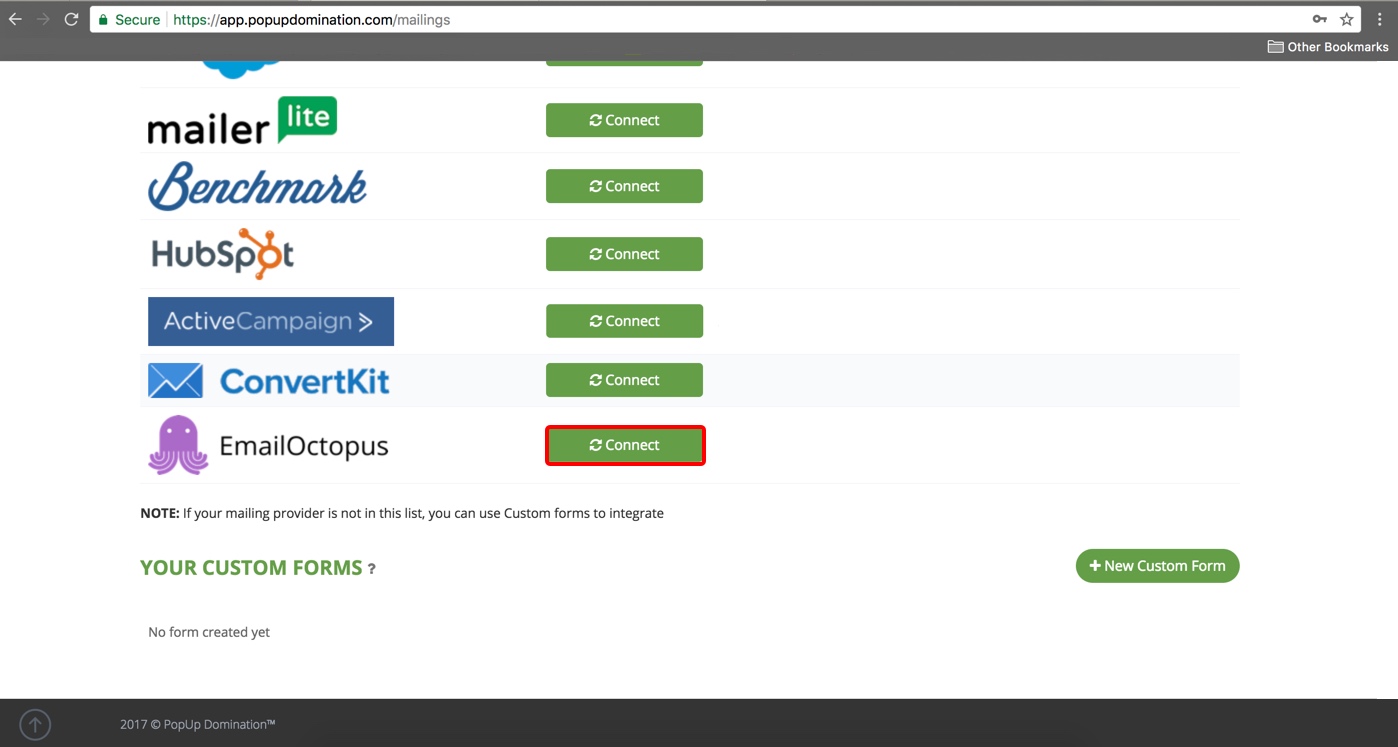Click the HubSpot logo
The image size is (1398, 747).
coord(223,254)
